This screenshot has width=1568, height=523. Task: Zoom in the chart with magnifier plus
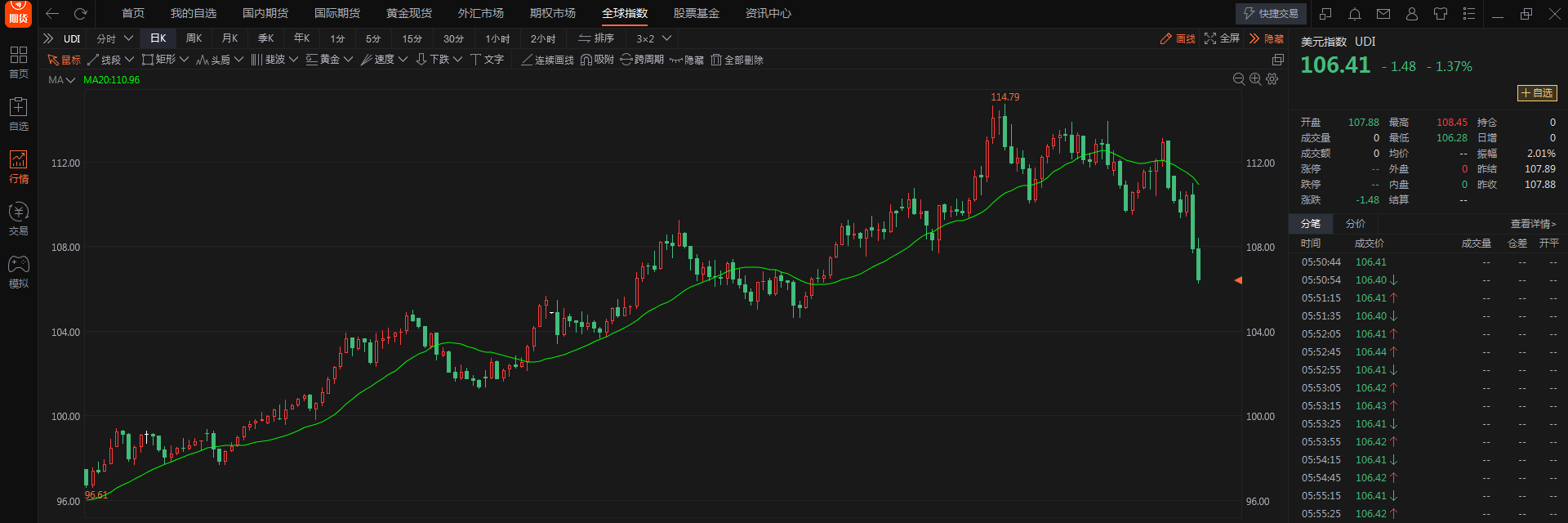[x=1255, y=78]
